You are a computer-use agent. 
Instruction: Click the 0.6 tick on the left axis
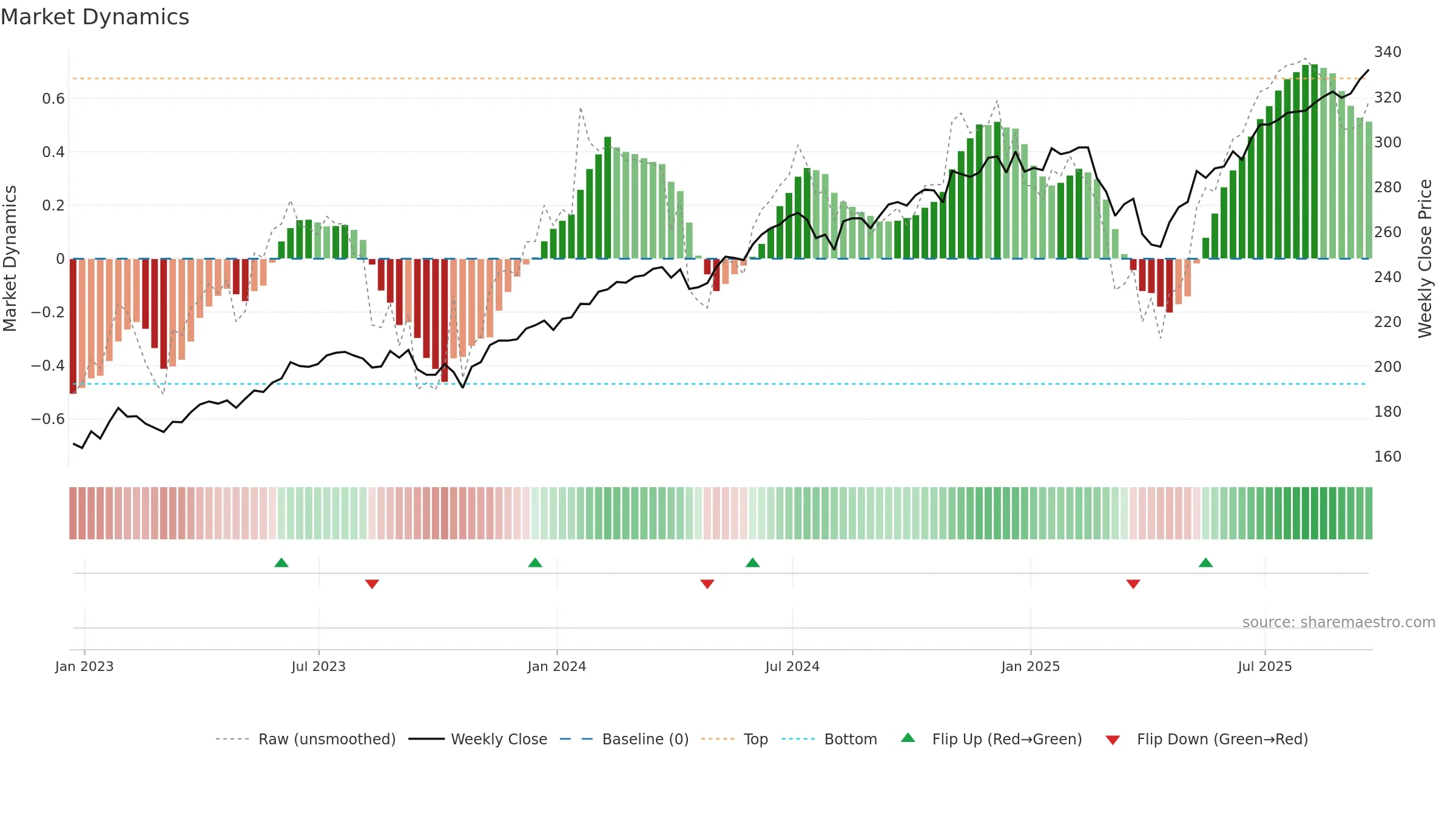tap(53, 99)
